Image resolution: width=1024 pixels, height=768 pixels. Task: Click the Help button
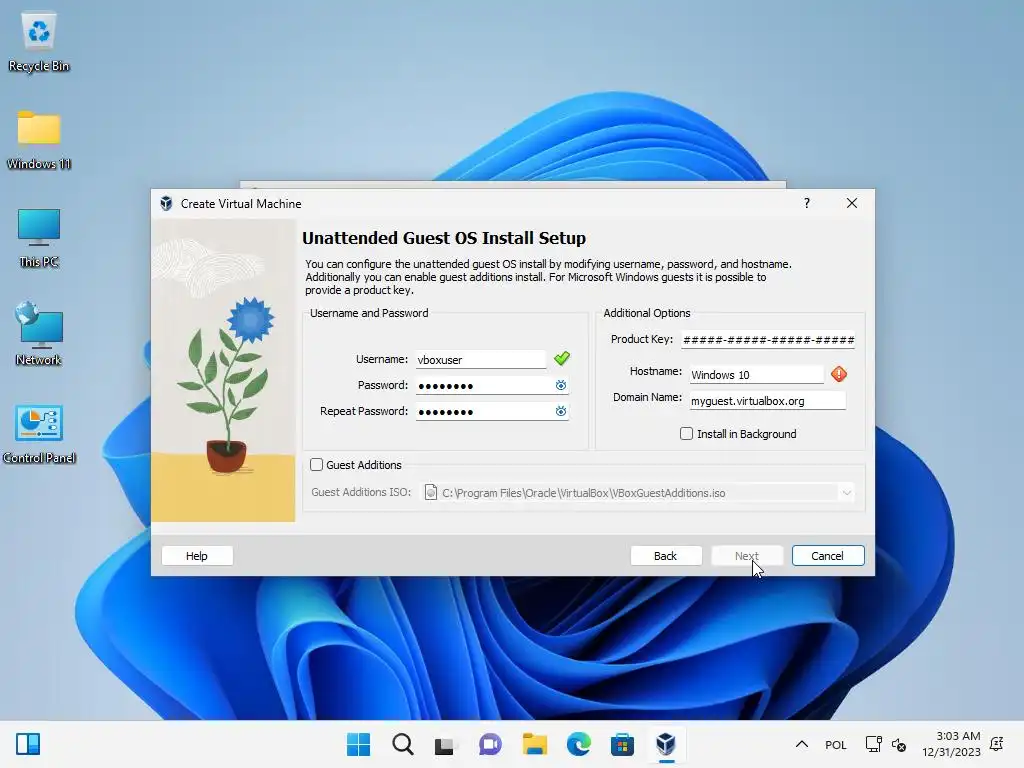[x=197, y=556]
